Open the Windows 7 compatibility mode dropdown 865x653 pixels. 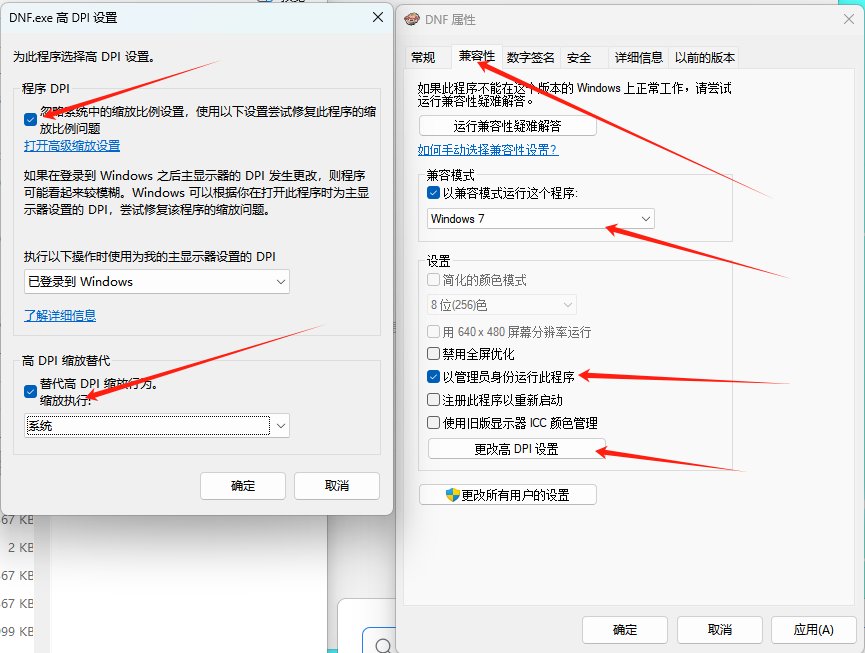click(x=541, y=219)
